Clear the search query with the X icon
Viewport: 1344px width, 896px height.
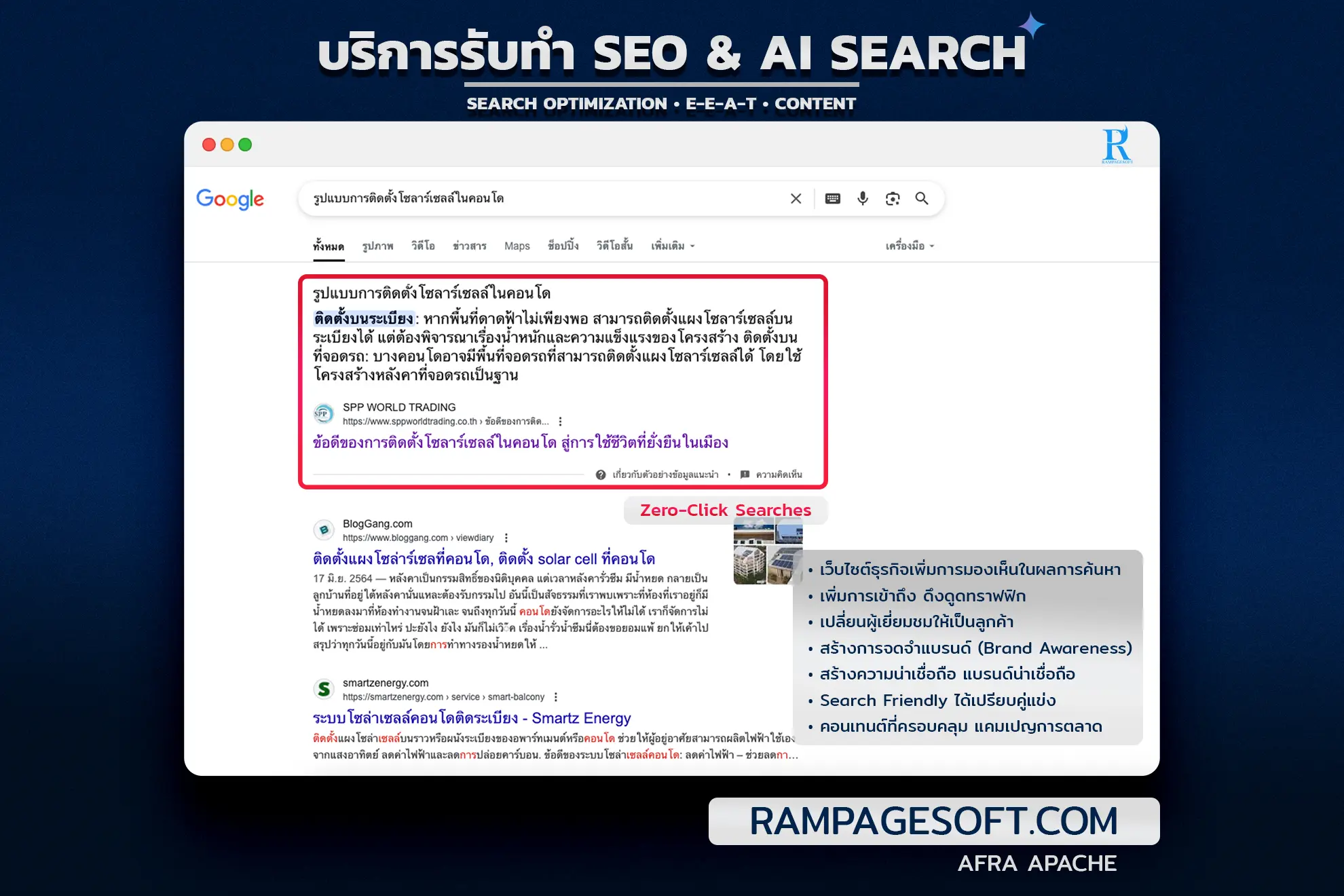coord(796,198)
